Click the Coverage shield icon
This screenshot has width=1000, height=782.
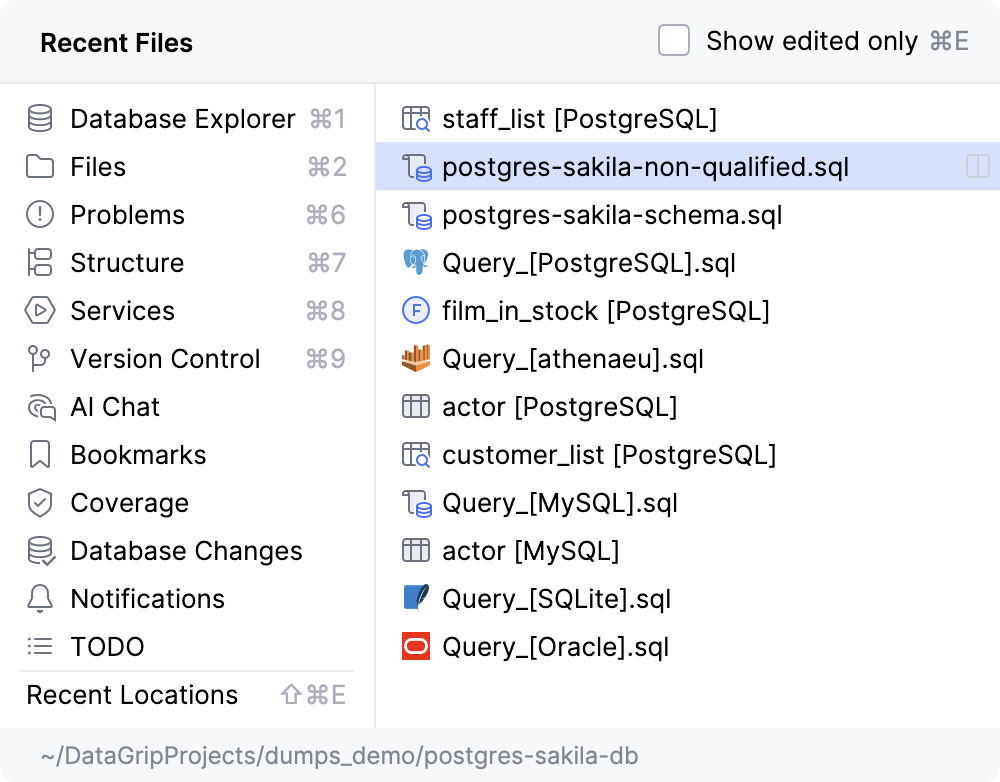click(40, 503)
